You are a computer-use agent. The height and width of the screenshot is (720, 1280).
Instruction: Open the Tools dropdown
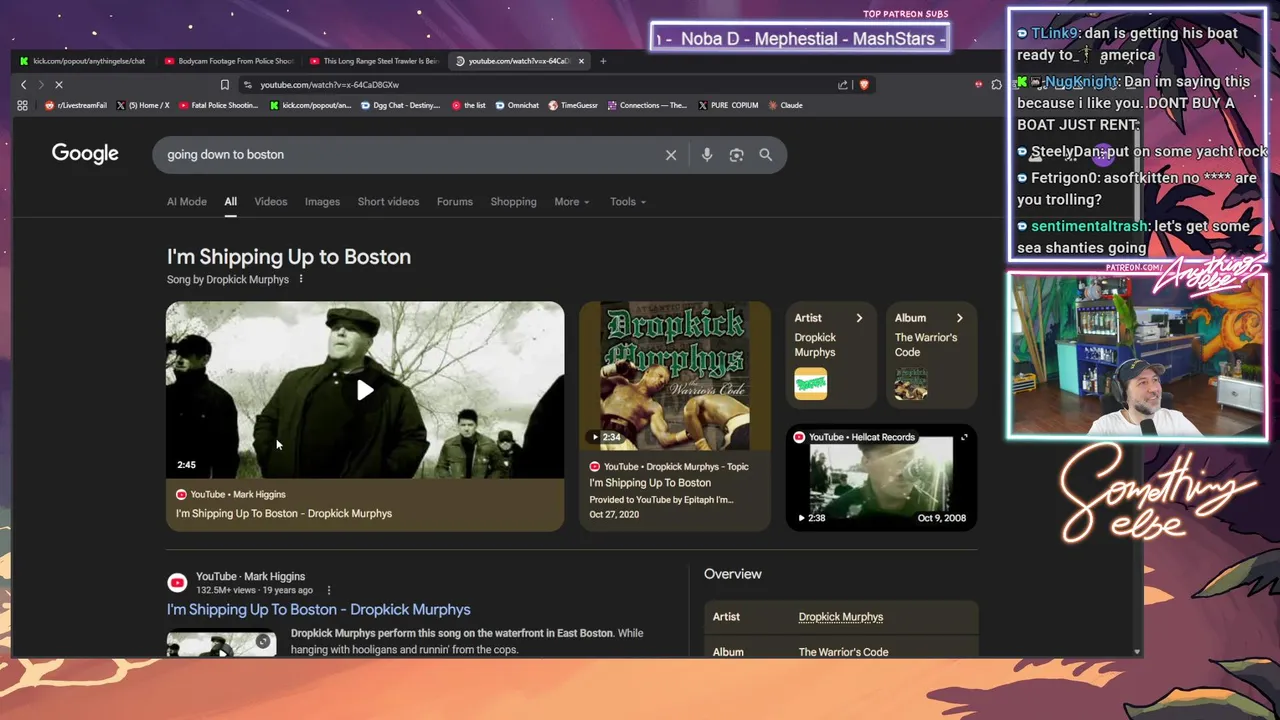[x=628, y=202]
